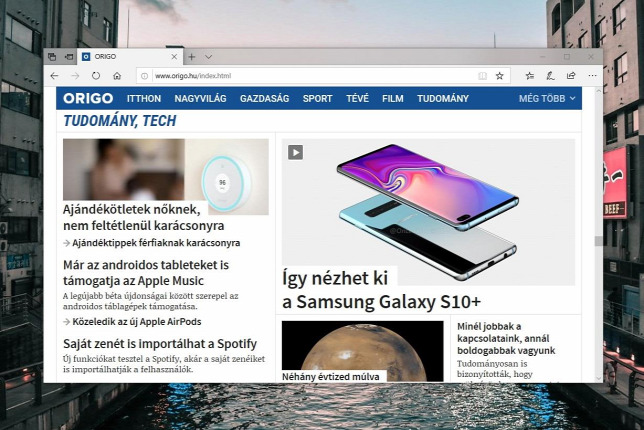Refresh the current page

point(96,76)
